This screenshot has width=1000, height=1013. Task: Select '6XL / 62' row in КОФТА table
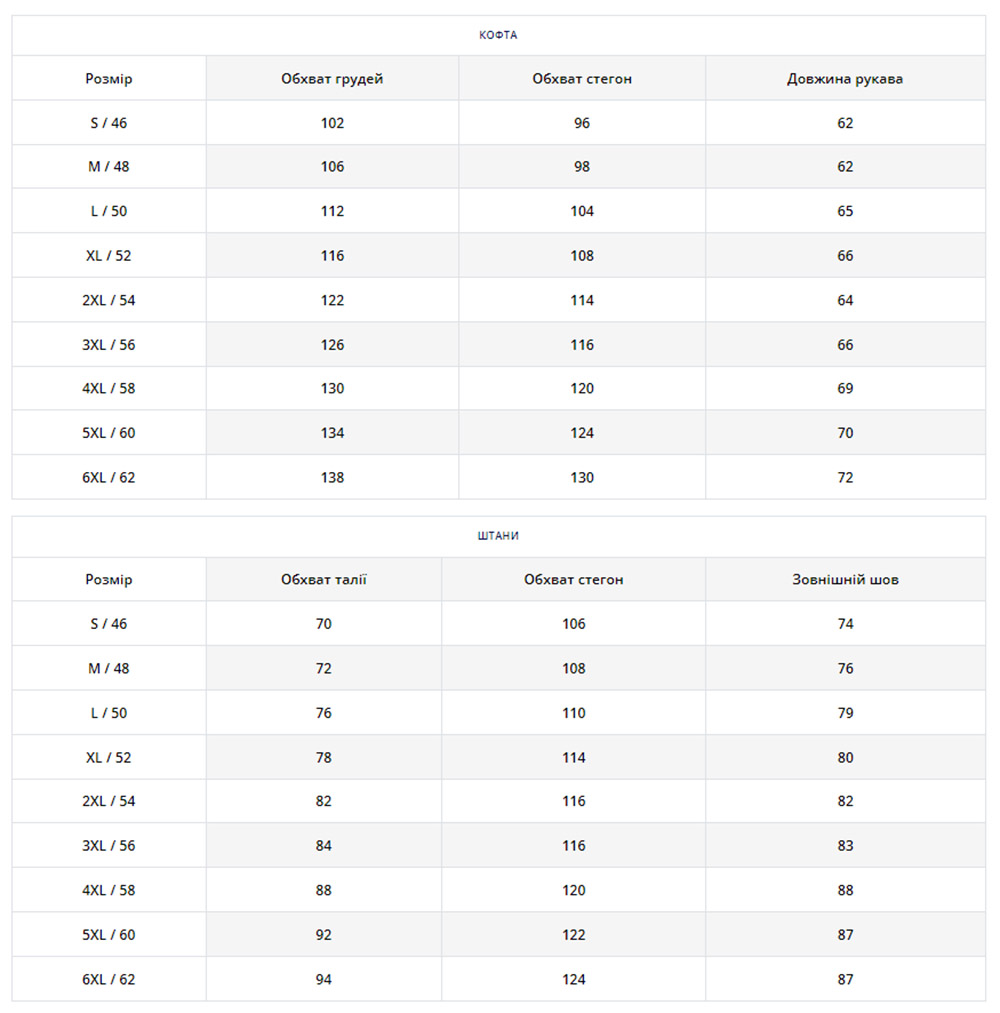[109, 478]
